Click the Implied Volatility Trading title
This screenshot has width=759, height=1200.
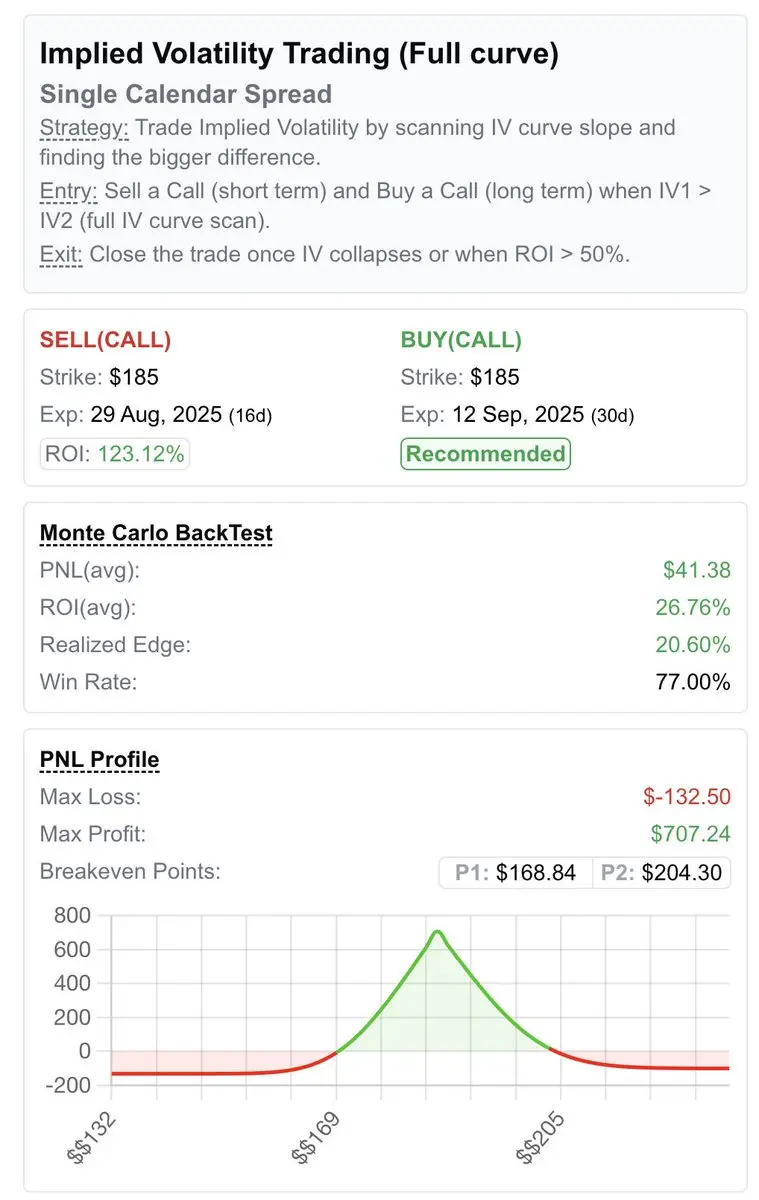299,54
